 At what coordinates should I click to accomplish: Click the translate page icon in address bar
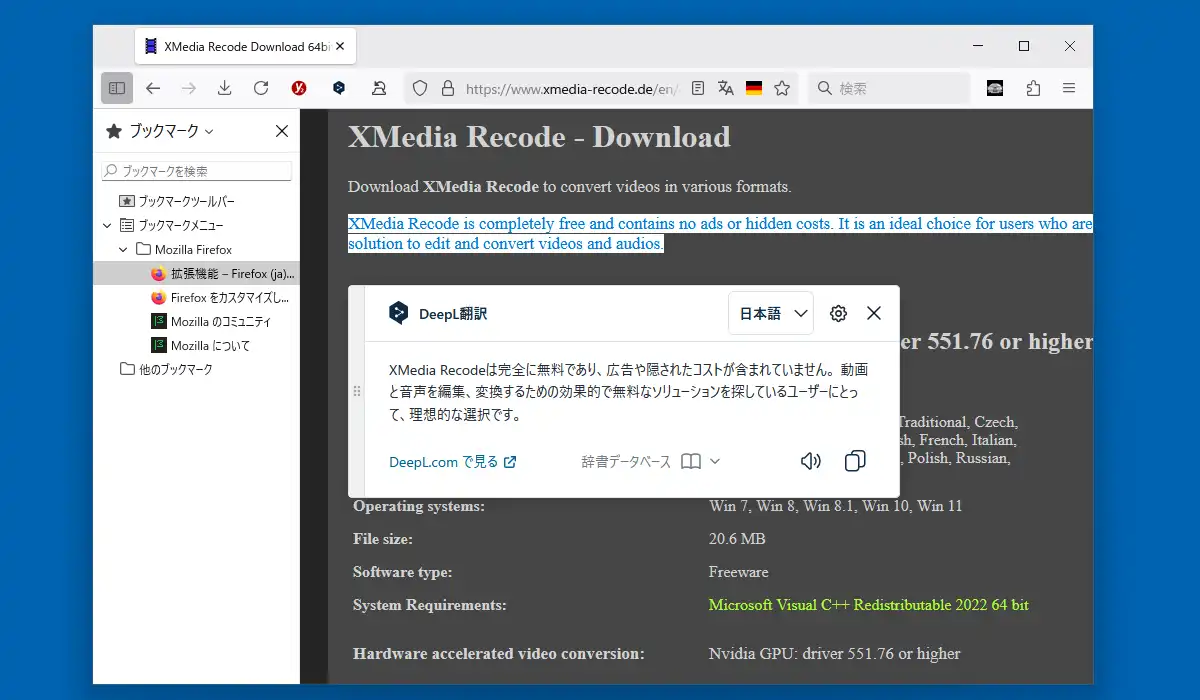pos(726,88)
